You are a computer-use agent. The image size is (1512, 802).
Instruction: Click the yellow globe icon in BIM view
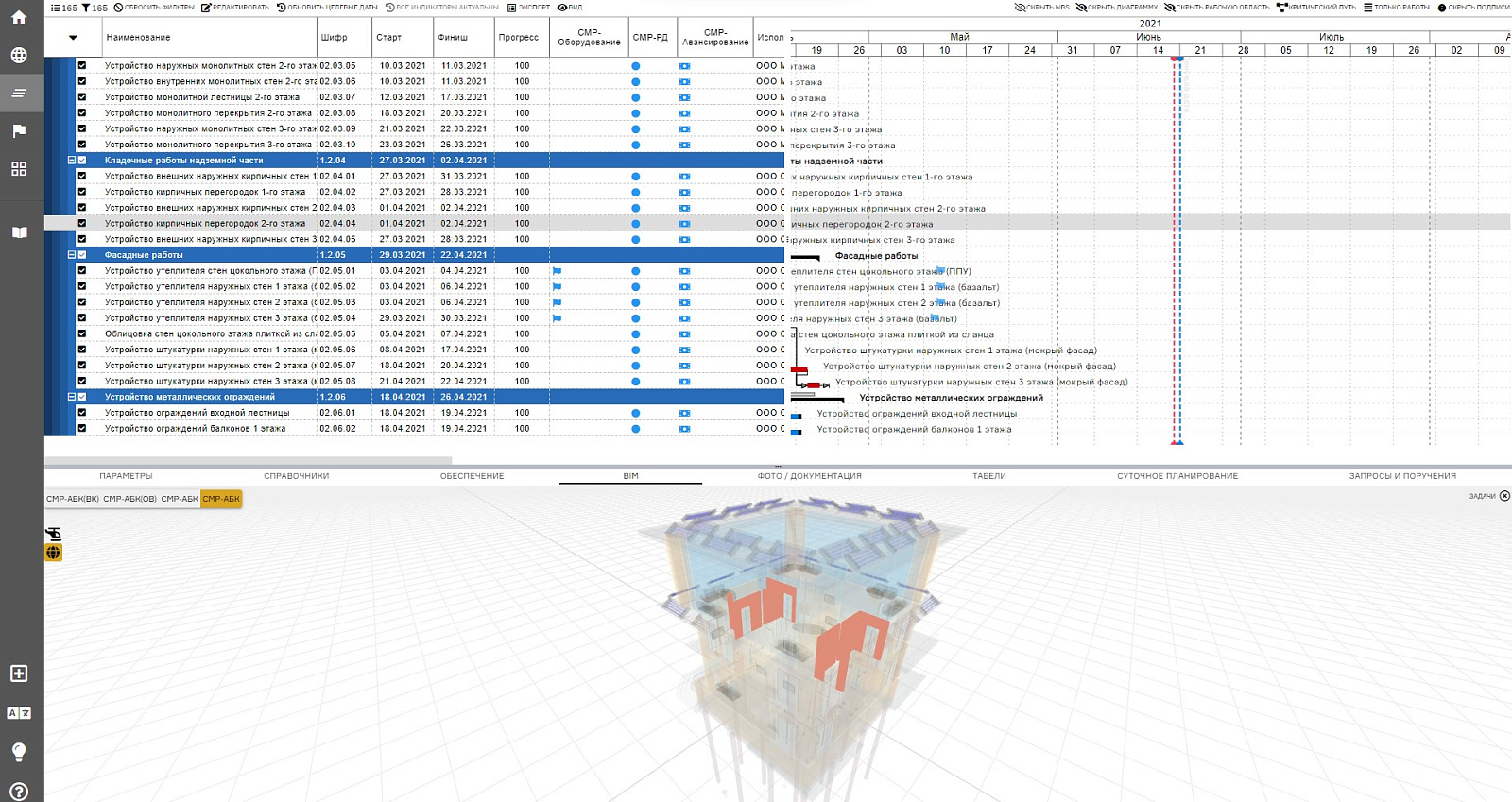coord(54,553)
